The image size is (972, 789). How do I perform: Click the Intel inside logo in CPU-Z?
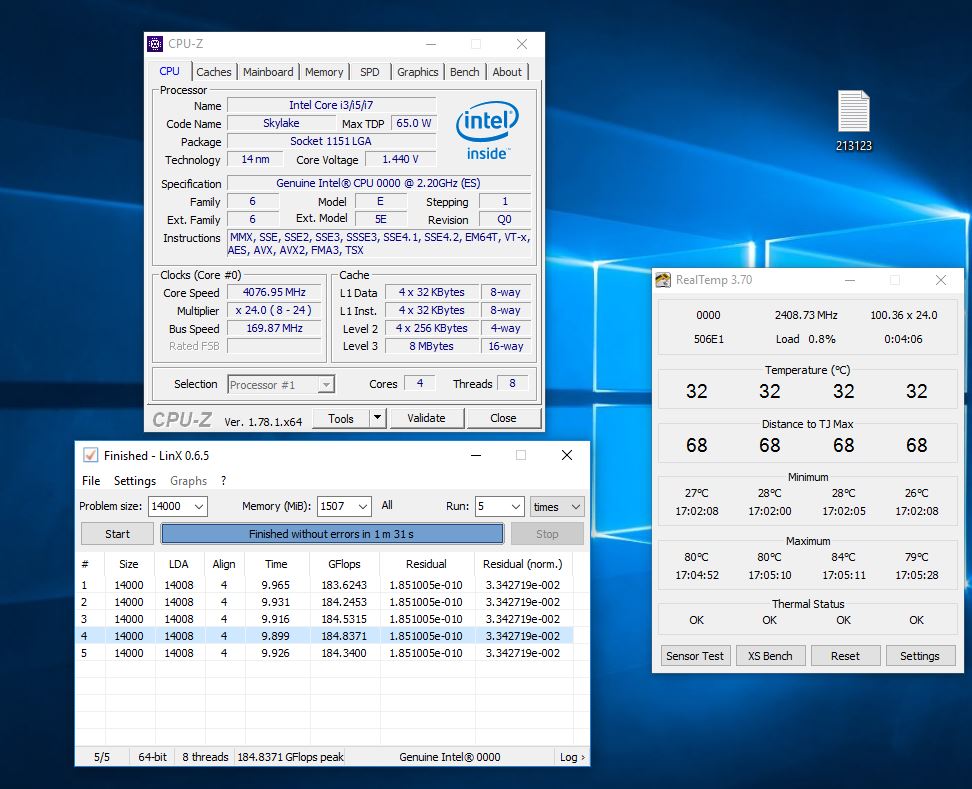point(487,131)
